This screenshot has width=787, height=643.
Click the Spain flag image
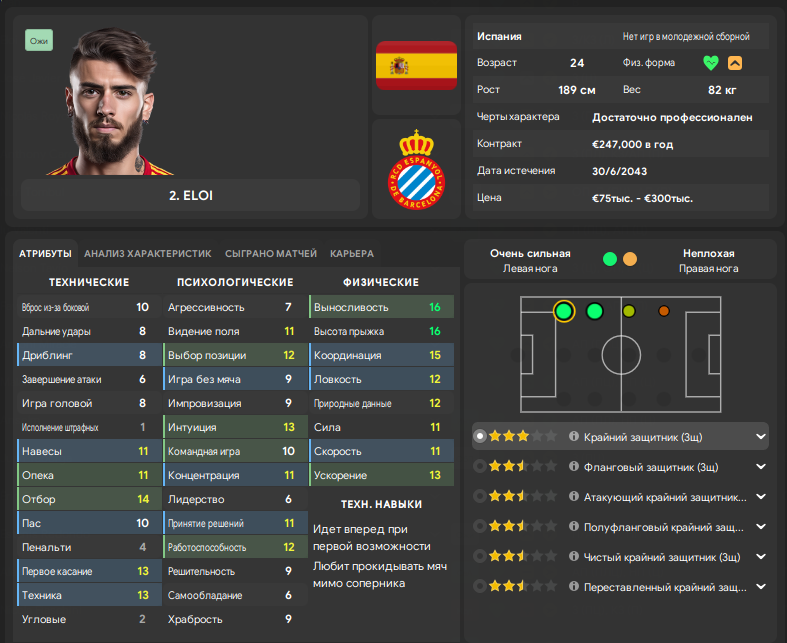click(x=416, y=65)
